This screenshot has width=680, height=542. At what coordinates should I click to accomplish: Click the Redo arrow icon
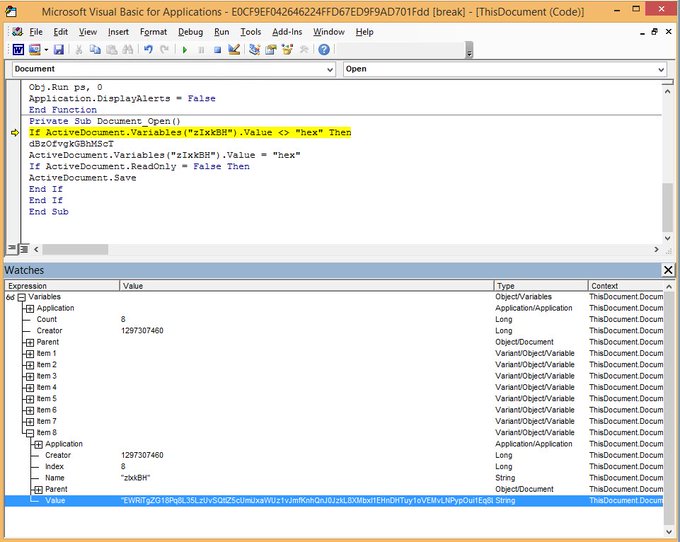point(164,50)
